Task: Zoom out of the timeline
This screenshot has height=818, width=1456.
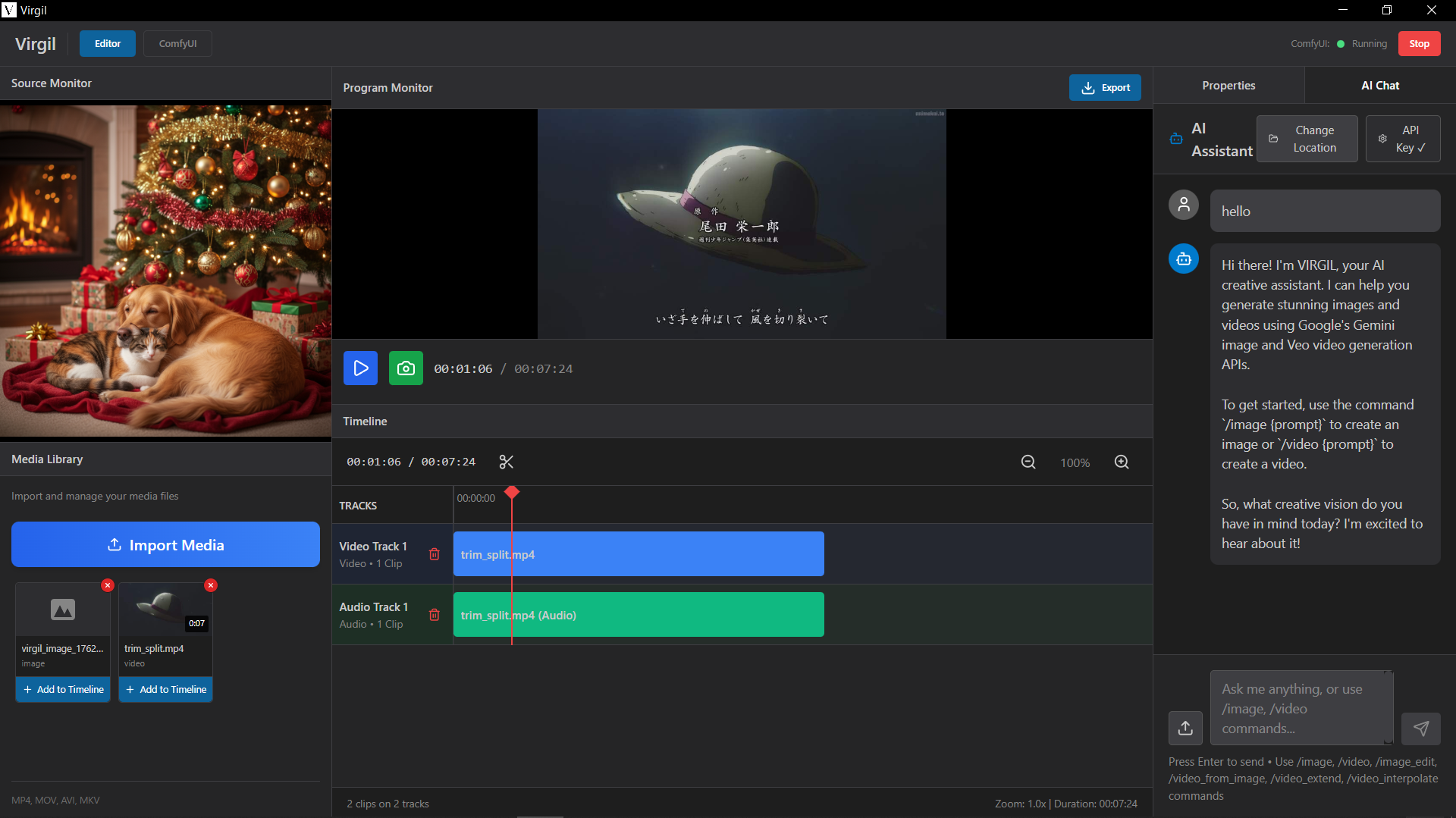Action: pos(1028,462)
